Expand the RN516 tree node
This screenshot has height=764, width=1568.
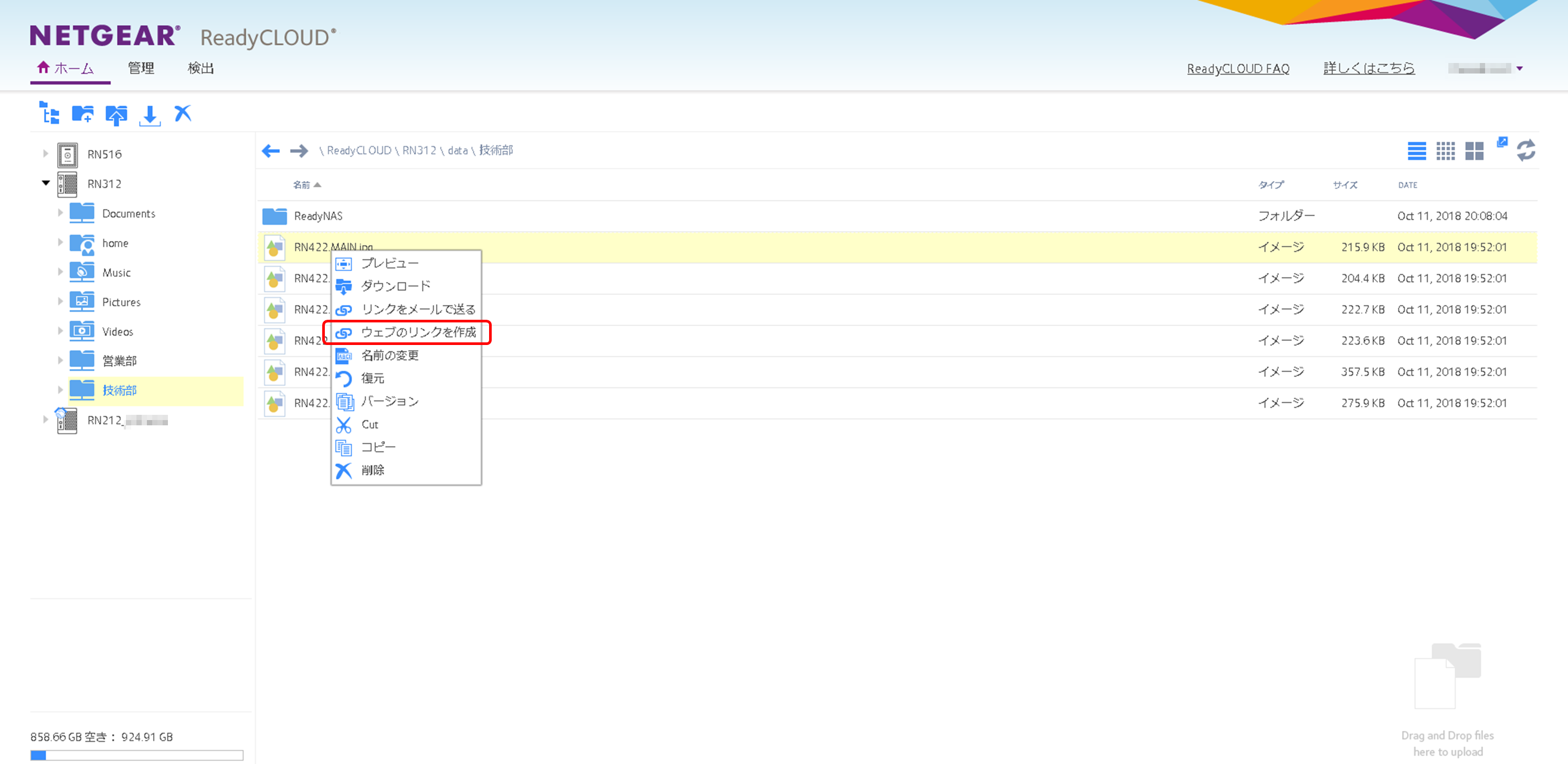coord(45,153)
